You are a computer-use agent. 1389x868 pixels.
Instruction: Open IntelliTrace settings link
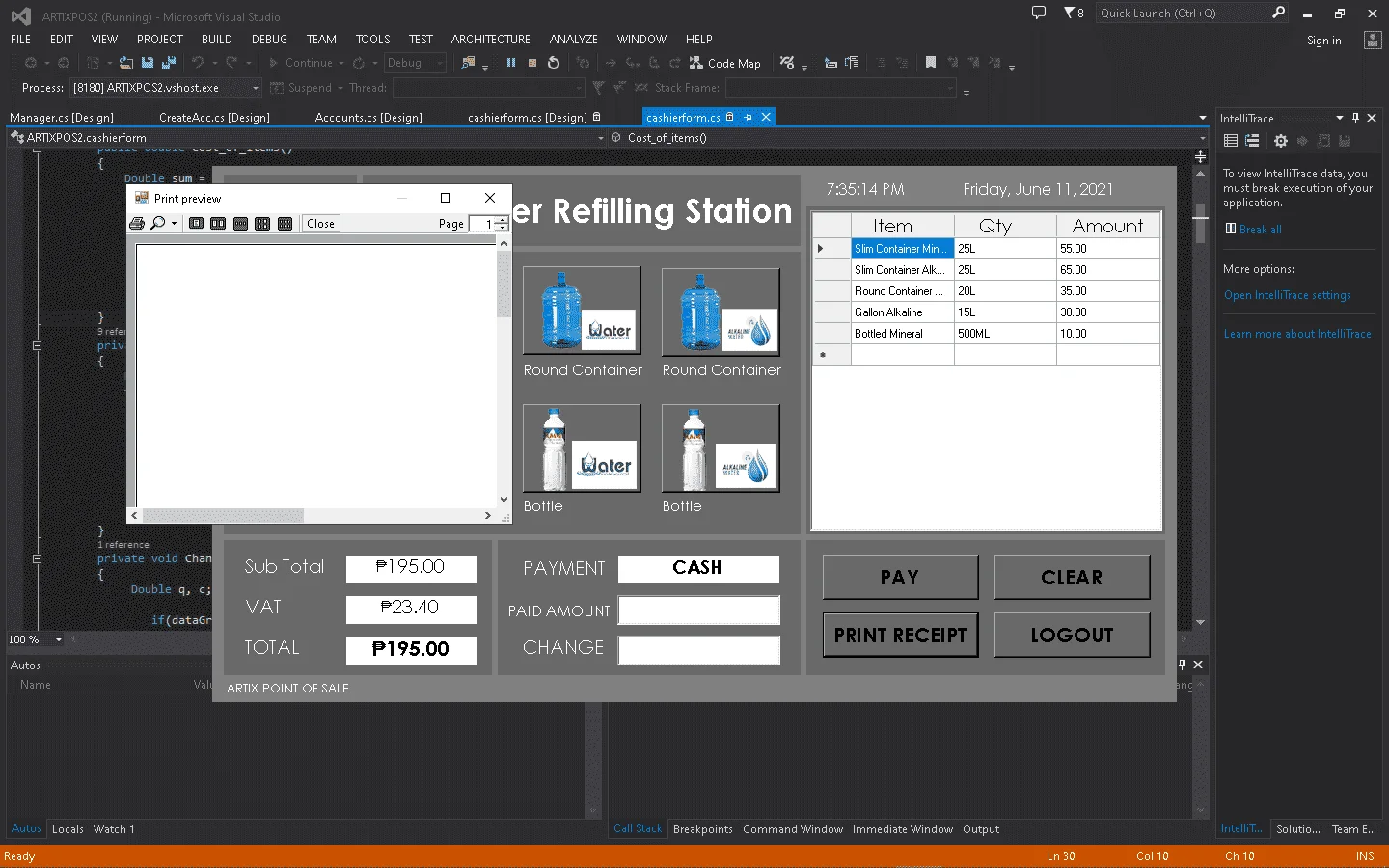[x=1287, y=295]
